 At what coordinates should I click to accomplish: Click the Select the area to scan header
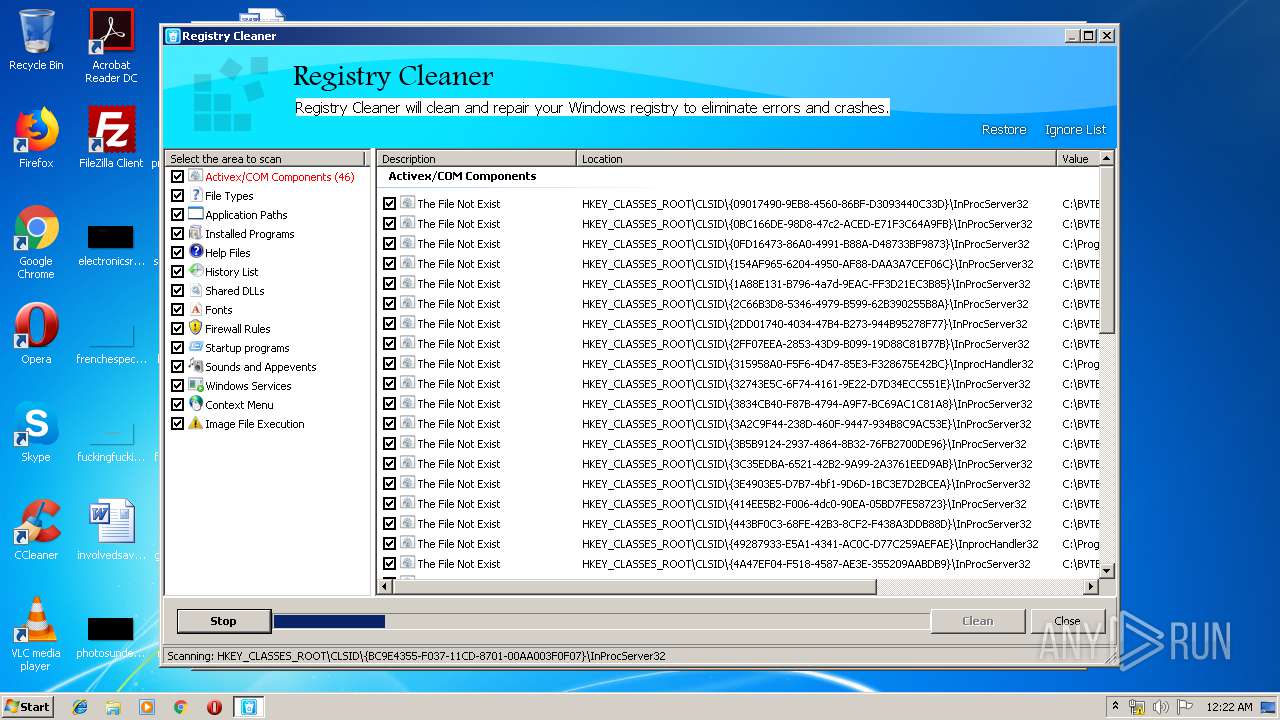pos(266,158)
